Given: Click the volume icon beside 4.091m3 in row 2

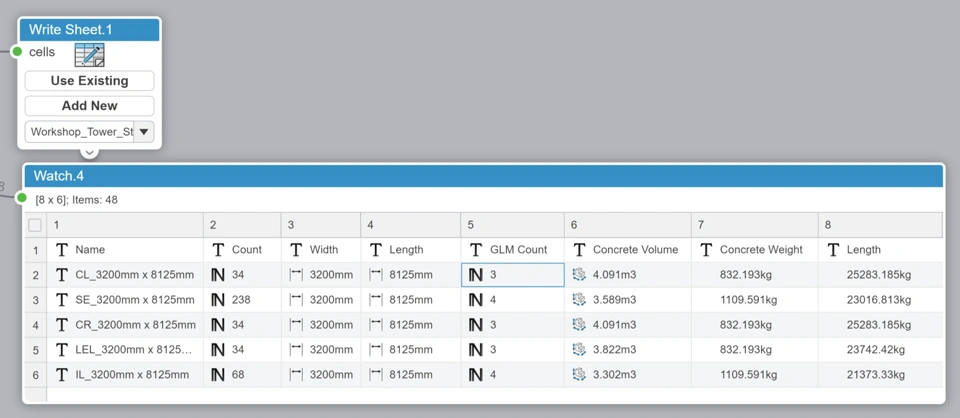Looking at the screenshot, I should (579, 274).
